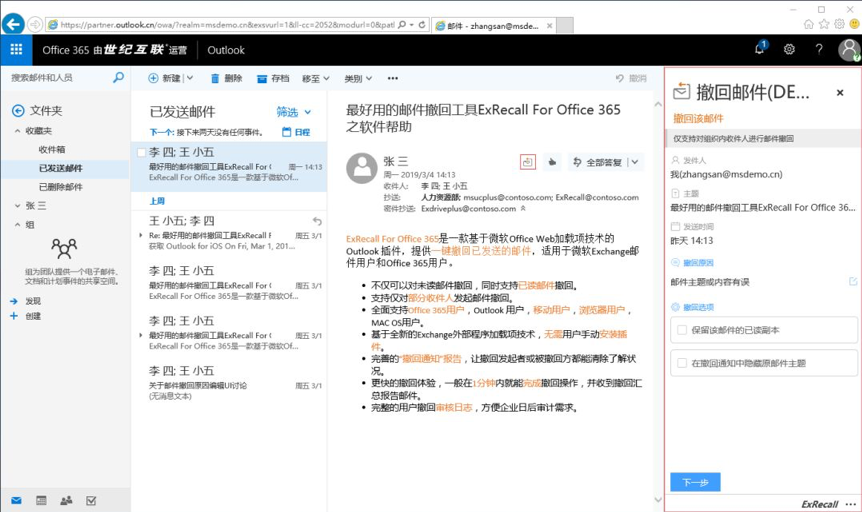Click the ExRecall add-in icon in message header
This screenshot has height=512, width=862.
pyautogui.click(x=527, y=162)
